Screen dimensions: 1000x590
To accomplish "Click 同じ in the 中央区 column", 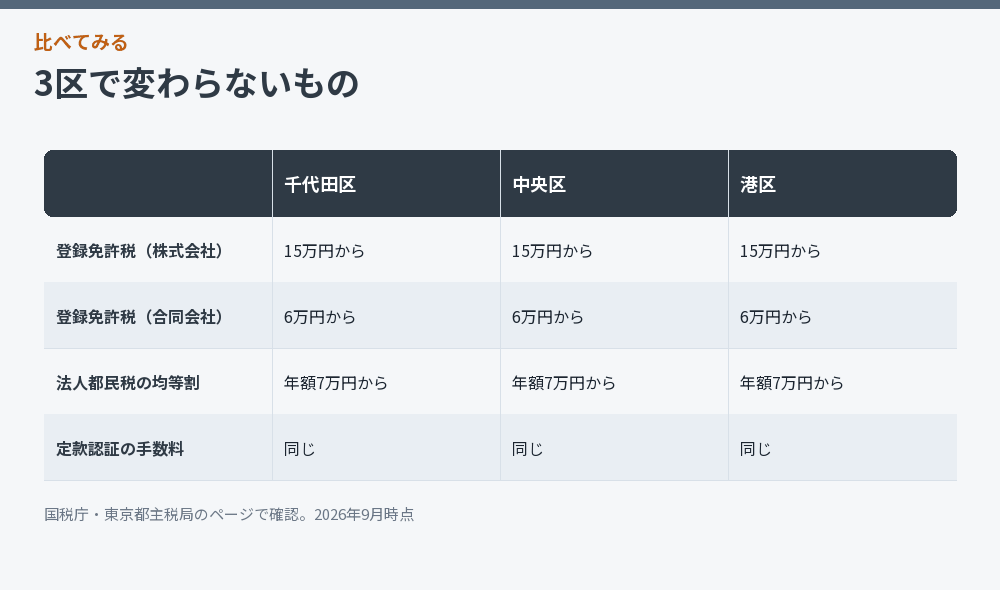I will (x=527, y=448).
